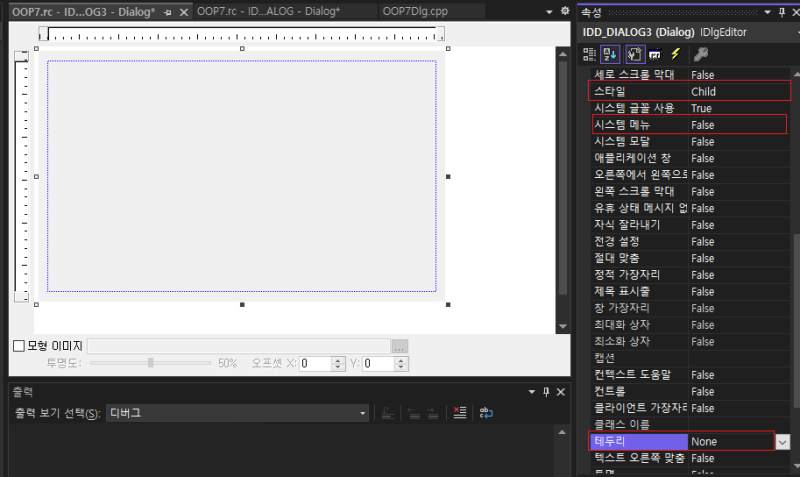Click editor vertical scrollbar down arrow

tap(563, 327)
